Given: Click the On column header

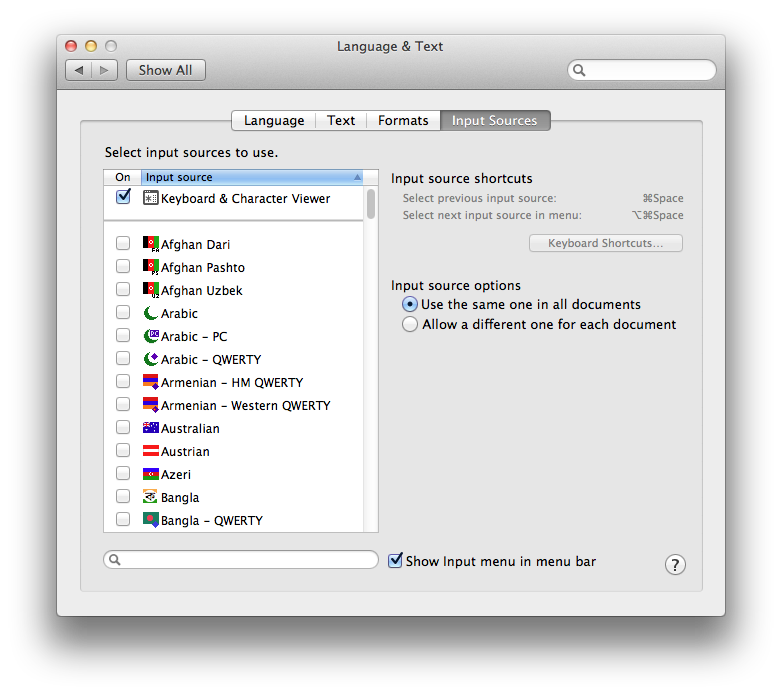Looking at the screenshot, I should click(123, 177).
